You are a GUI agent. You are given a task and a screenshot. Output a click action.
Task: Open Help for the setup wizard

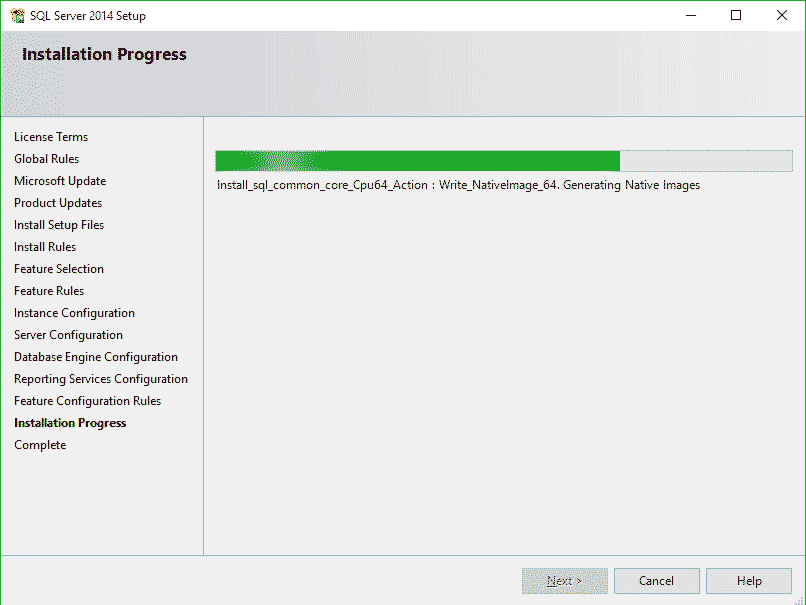click(x=748, y=580)
